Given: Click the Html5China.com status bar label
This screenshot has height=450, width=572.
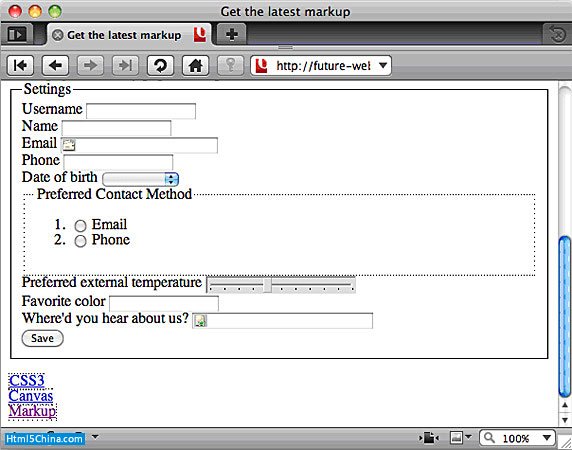Looking at the screenshot, I should [45, 438].
